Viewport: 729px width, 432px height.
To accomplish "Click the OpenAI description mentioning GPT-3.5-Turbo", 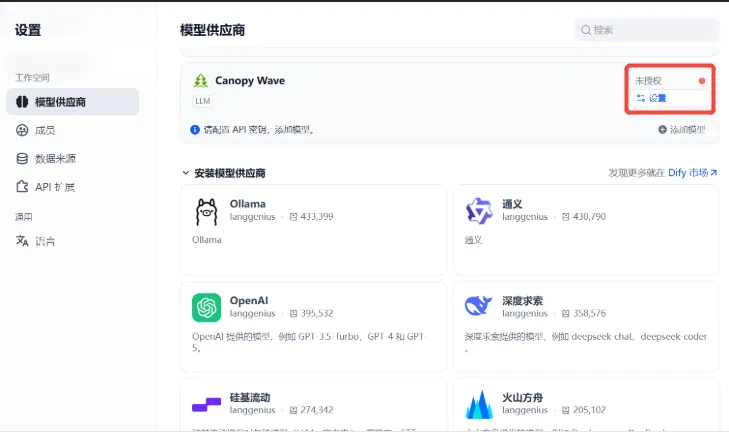I will coord(310,342).
